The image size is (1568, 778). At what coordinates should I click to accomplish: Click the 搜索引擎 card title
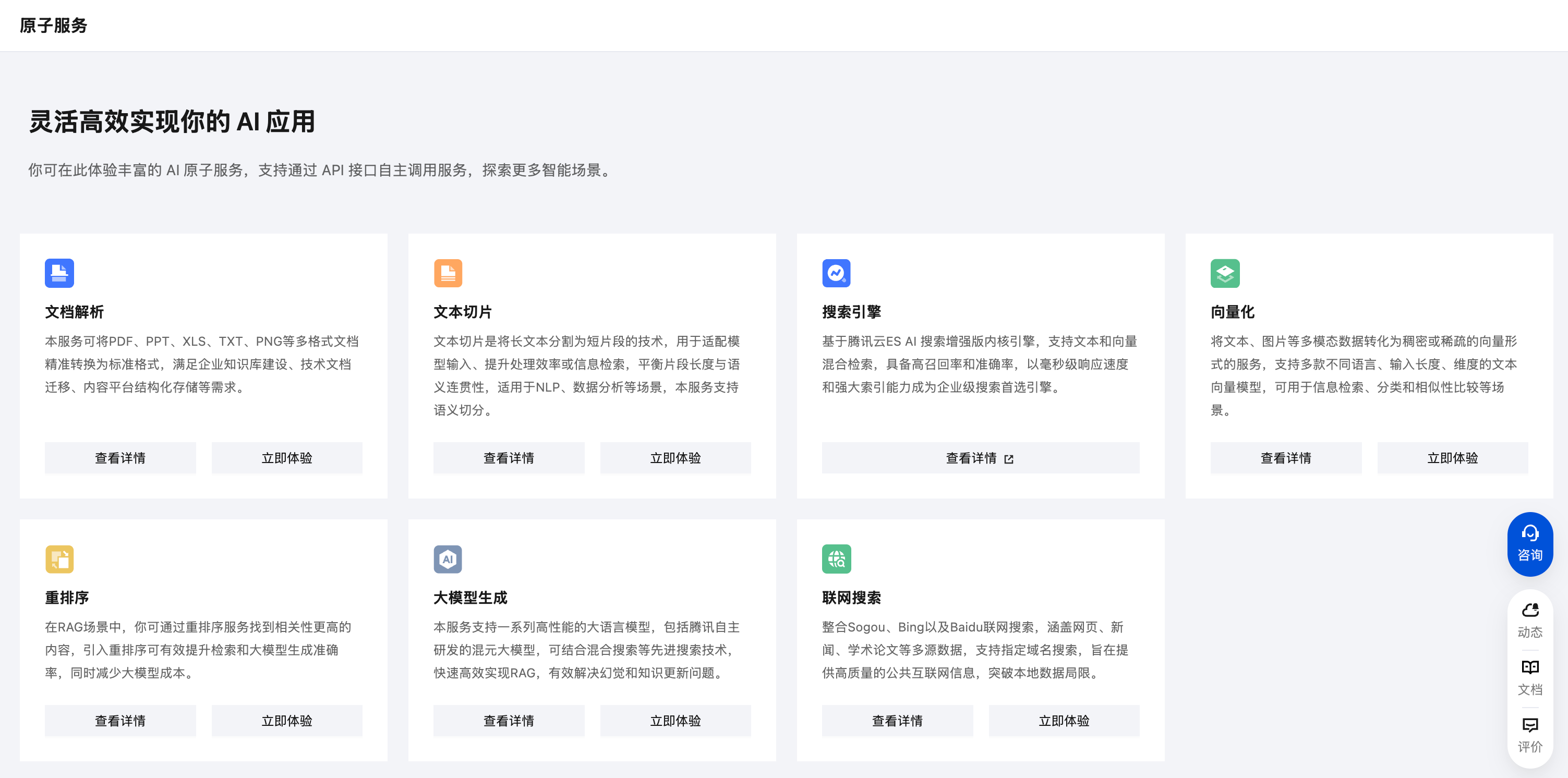(x=851, y=312)
